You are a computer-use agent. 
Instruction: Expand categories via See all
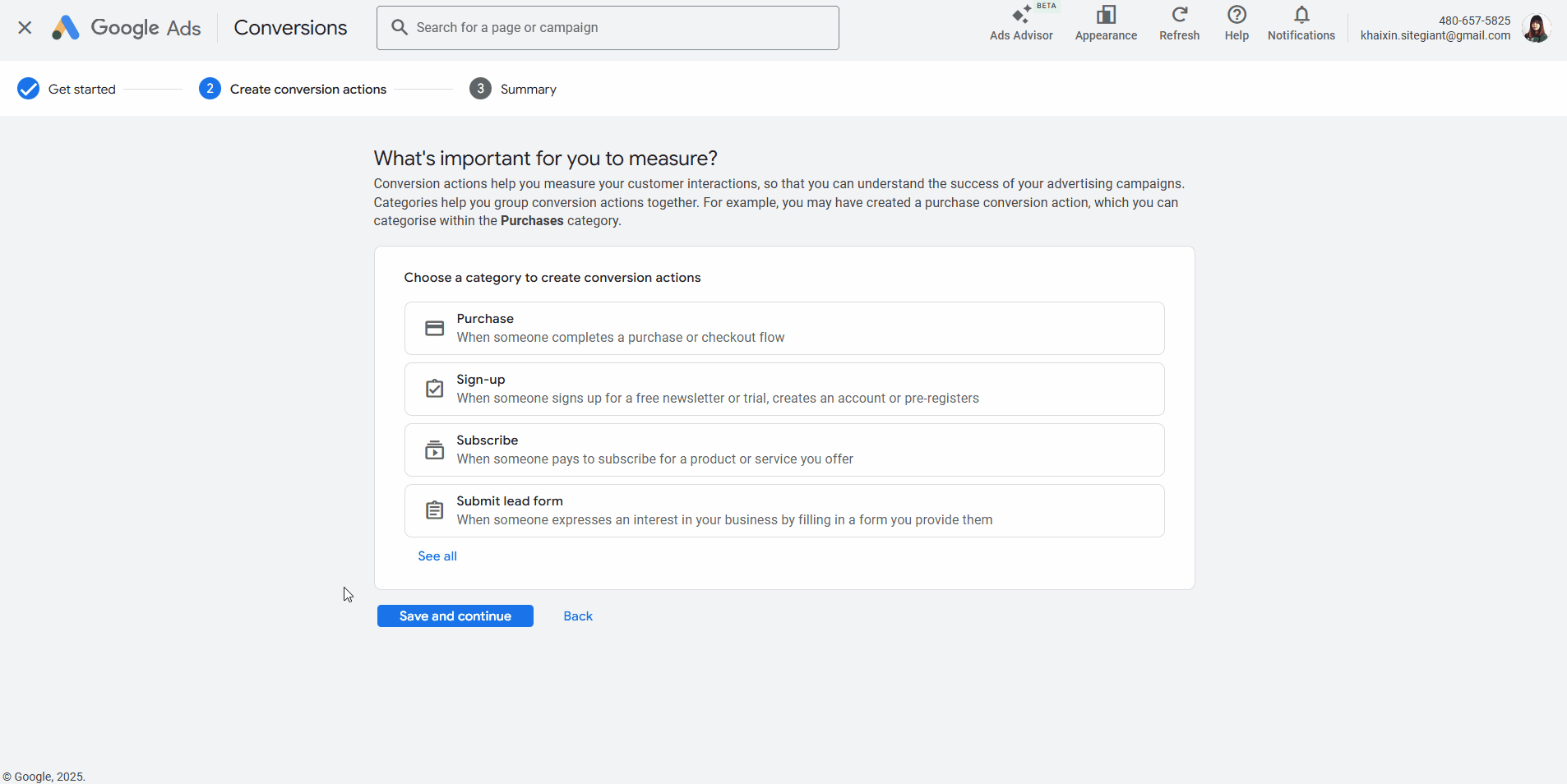point(437,556)
